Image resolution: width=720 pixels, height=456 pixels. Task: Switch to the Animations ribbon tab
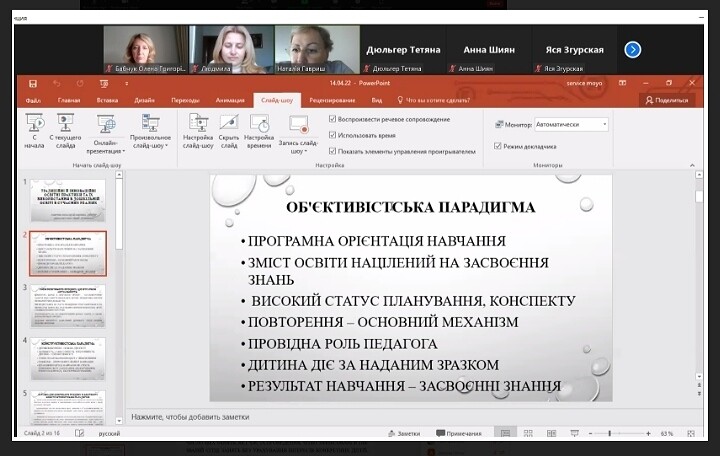pyautogui.click(x=230, y=100)
